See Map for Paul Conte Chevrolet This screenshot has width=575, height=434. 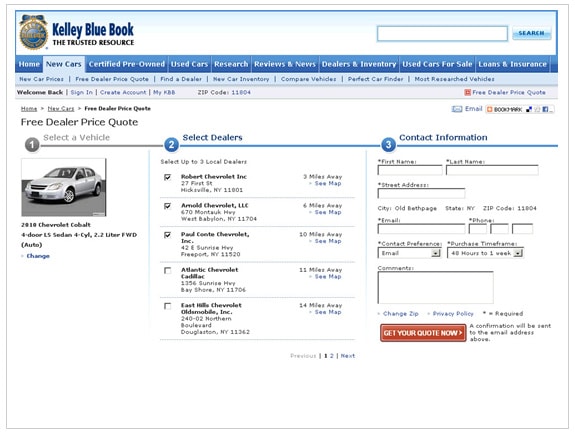(x=328, y=241)
